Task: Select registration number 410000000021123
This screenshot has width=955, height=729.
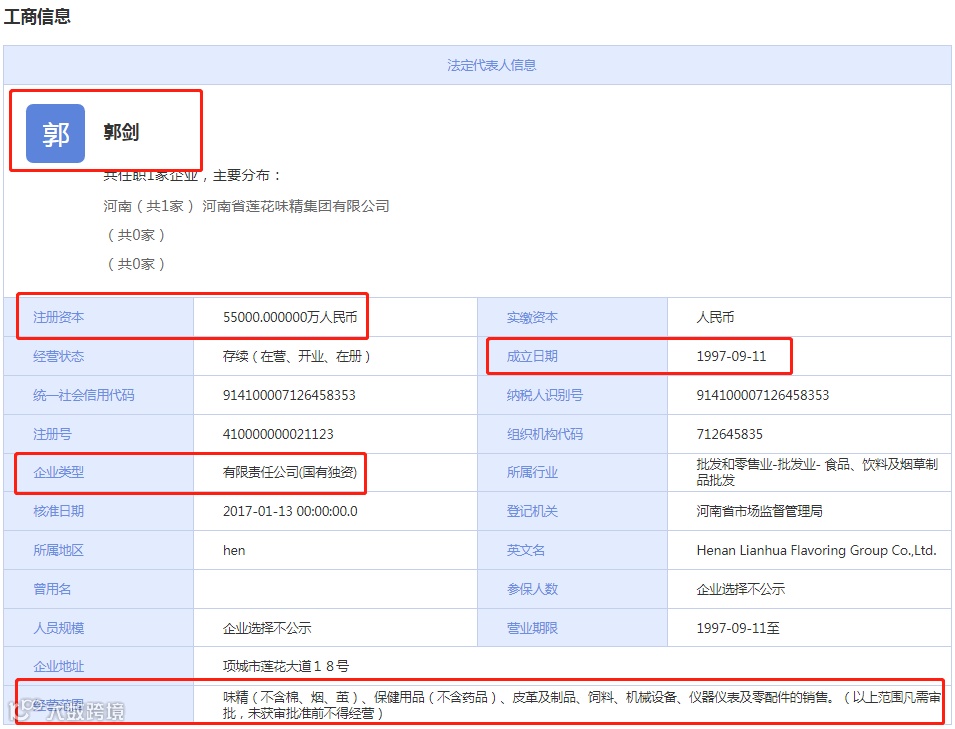Action: coord(278,434)
